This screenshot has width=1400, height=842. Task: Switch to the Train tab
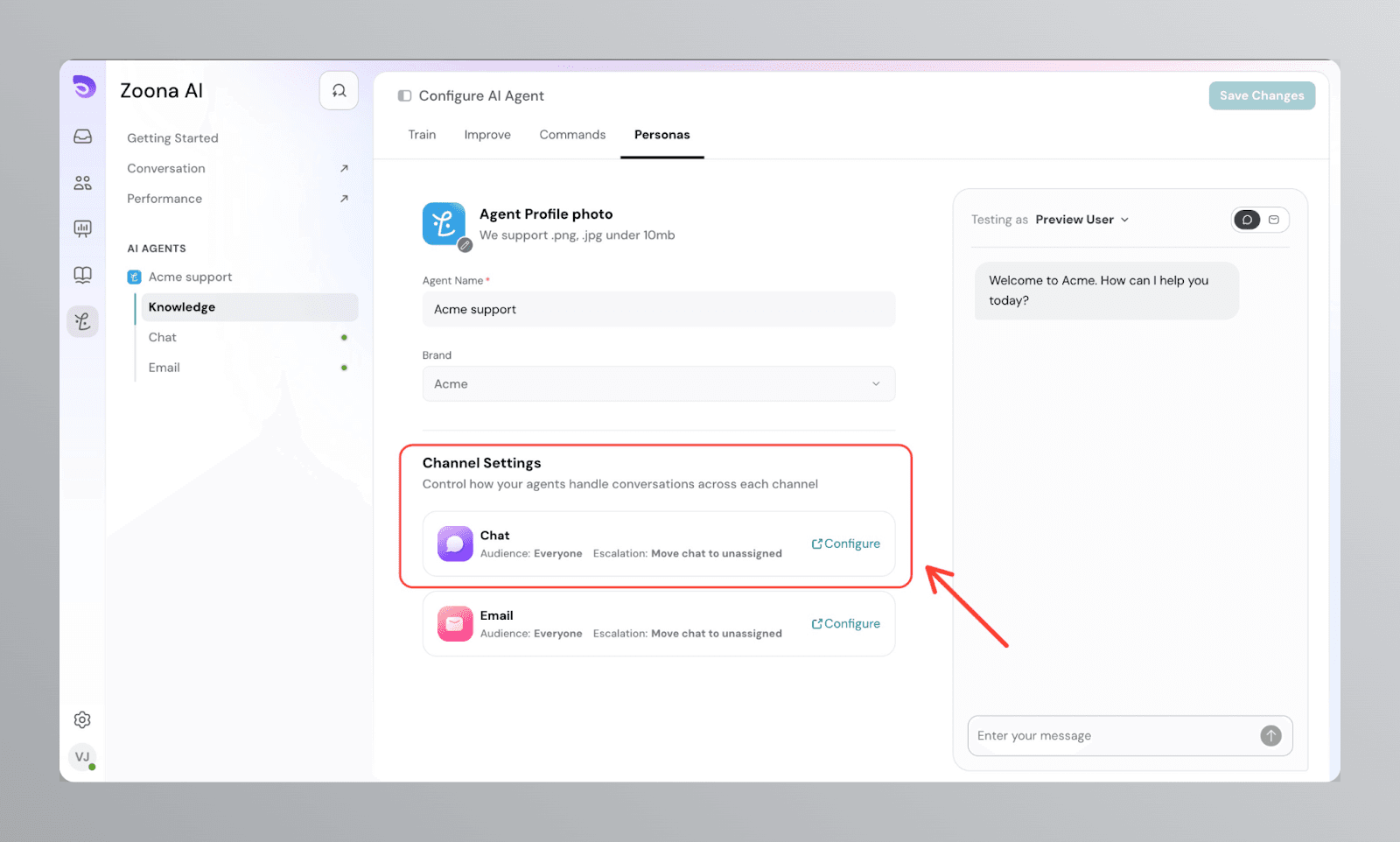[x=422, y=135]
